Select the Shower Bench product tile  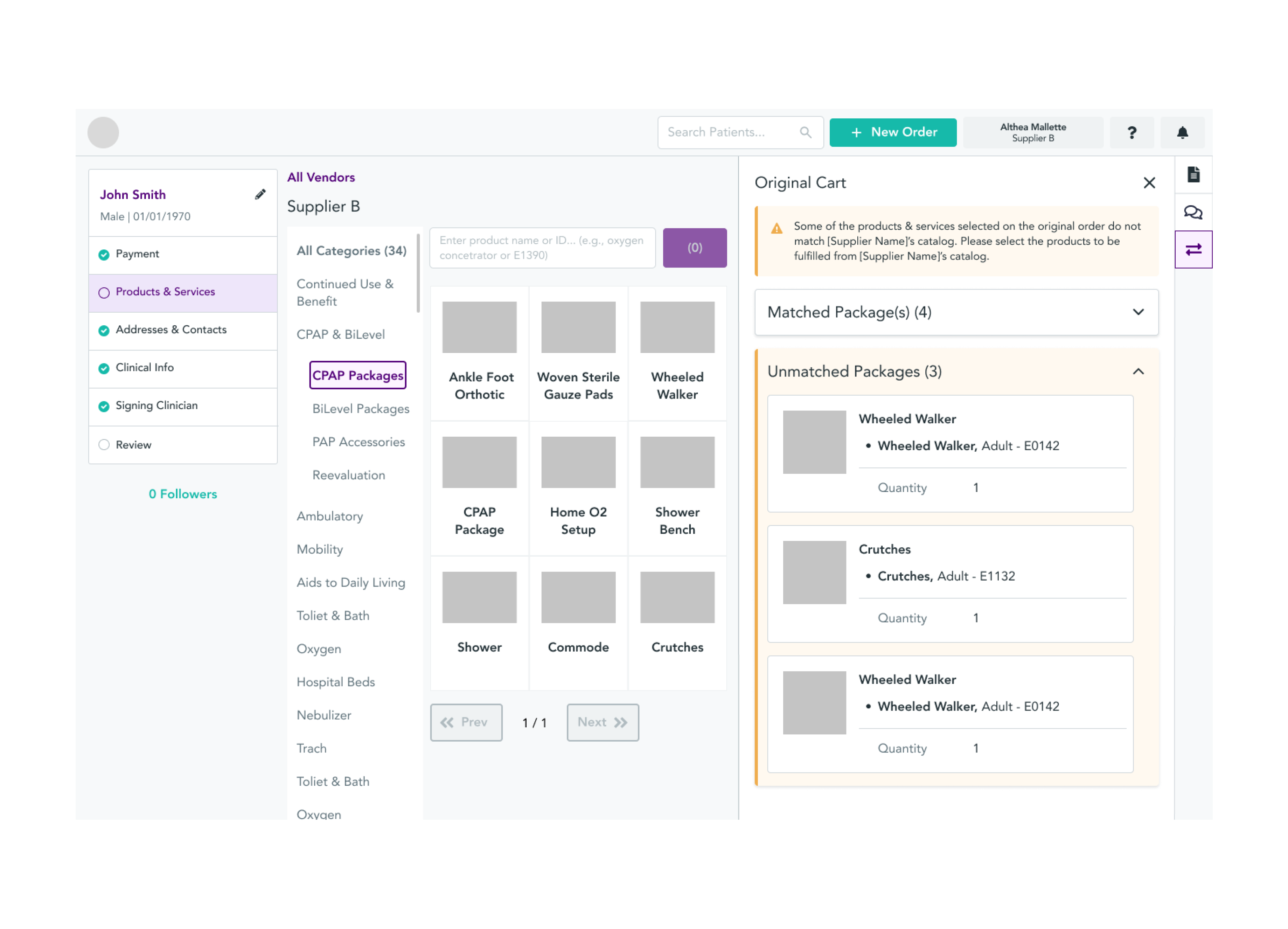677,488
